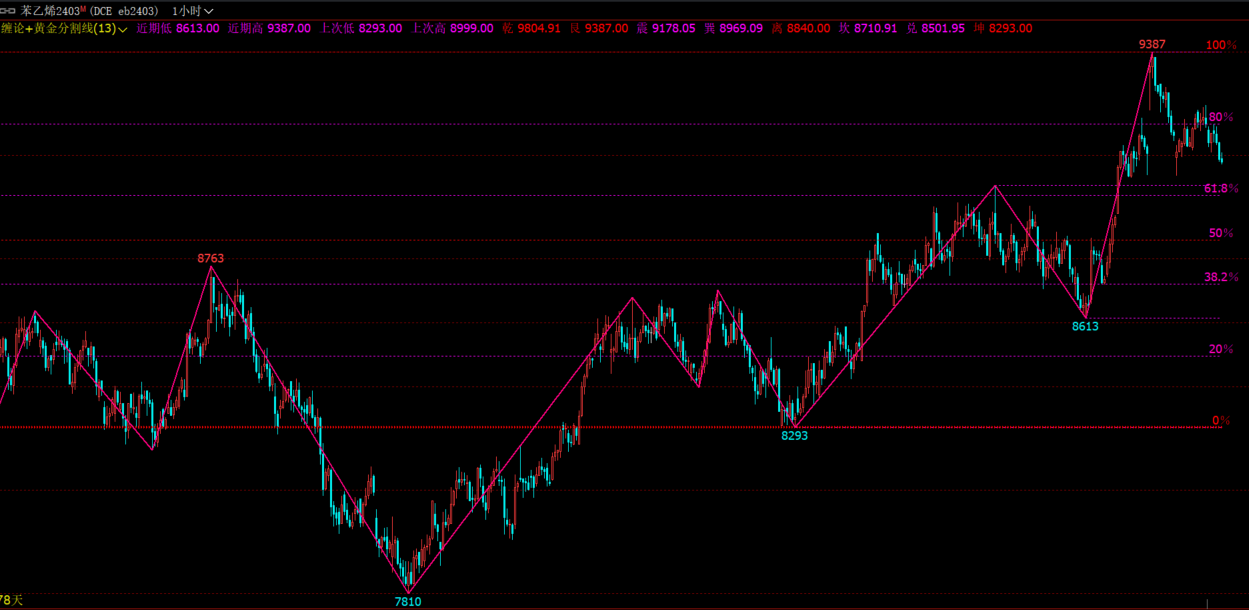This screenshot has height=610, width=1249.
Task: Click the 0% Fibonacci level label
Action: [1221, 420]
